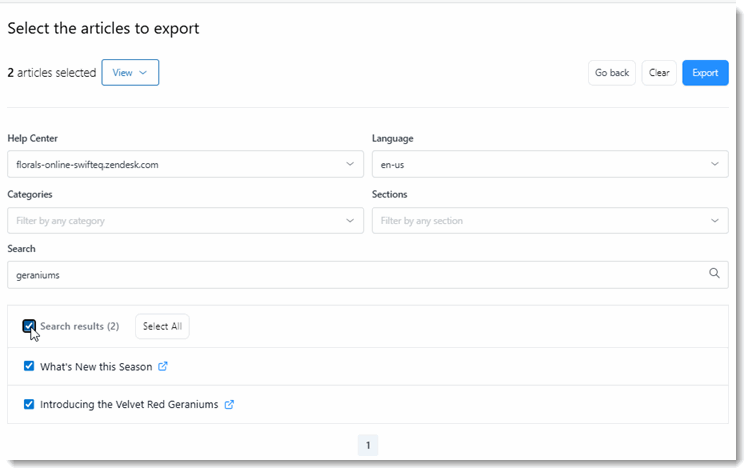Click the Select the articles to export heading
The image size is (745, 468).
[x=103, y=29]
